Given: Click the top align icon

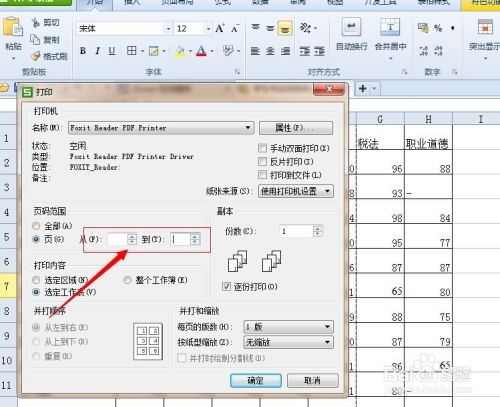Looking at the screenshot, I should [x=256, y=28].
